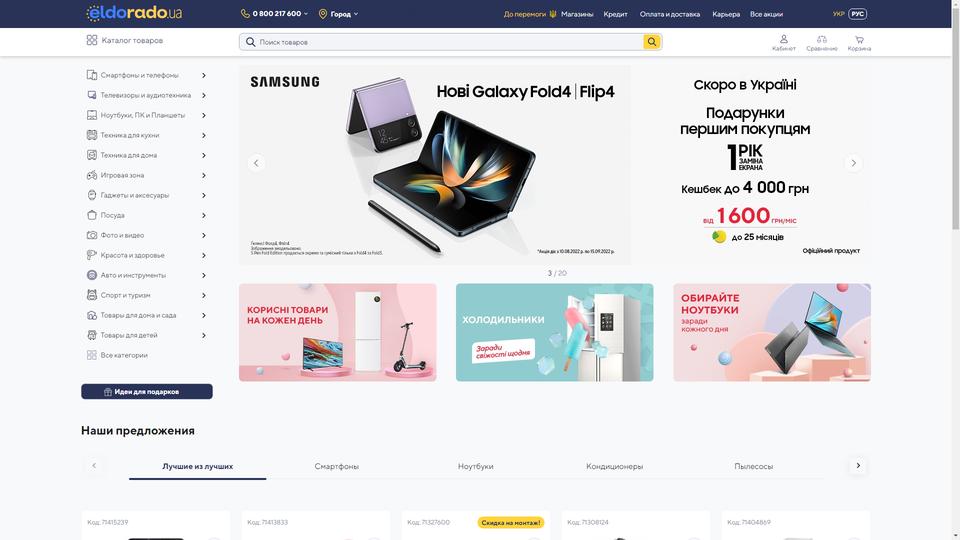This screenshot has height=540, width=960.
Task: Select the Ноутбуки offers tab
Action: tap(476, 466)
